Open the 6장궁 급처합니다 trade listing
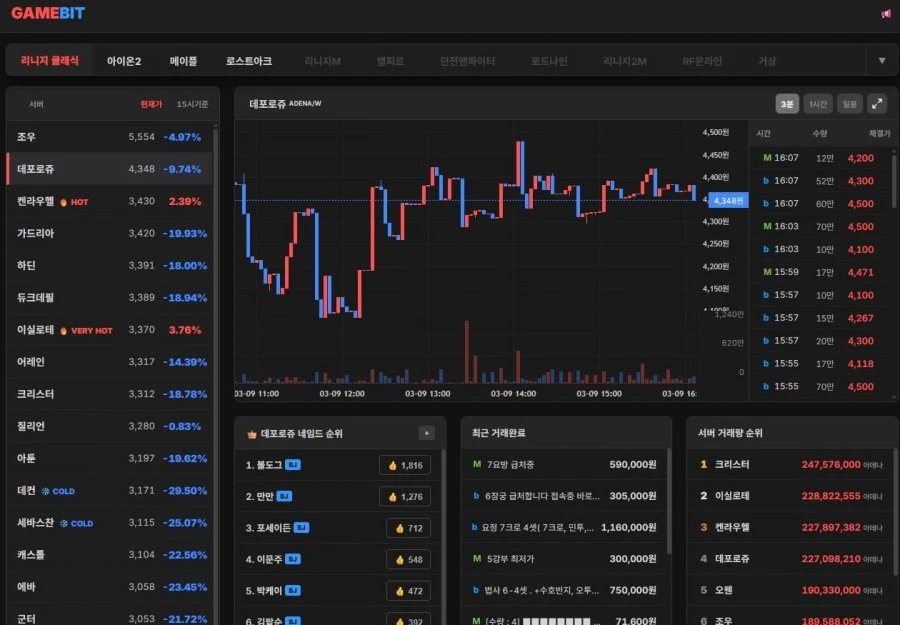 coord(564,496)
